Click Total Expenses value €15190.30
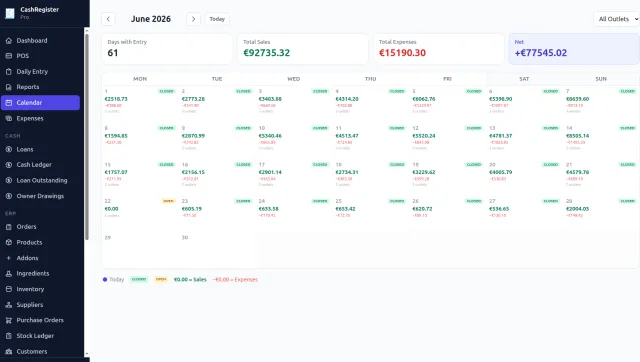This screenshot has height=362, width=640. (402, 53)
